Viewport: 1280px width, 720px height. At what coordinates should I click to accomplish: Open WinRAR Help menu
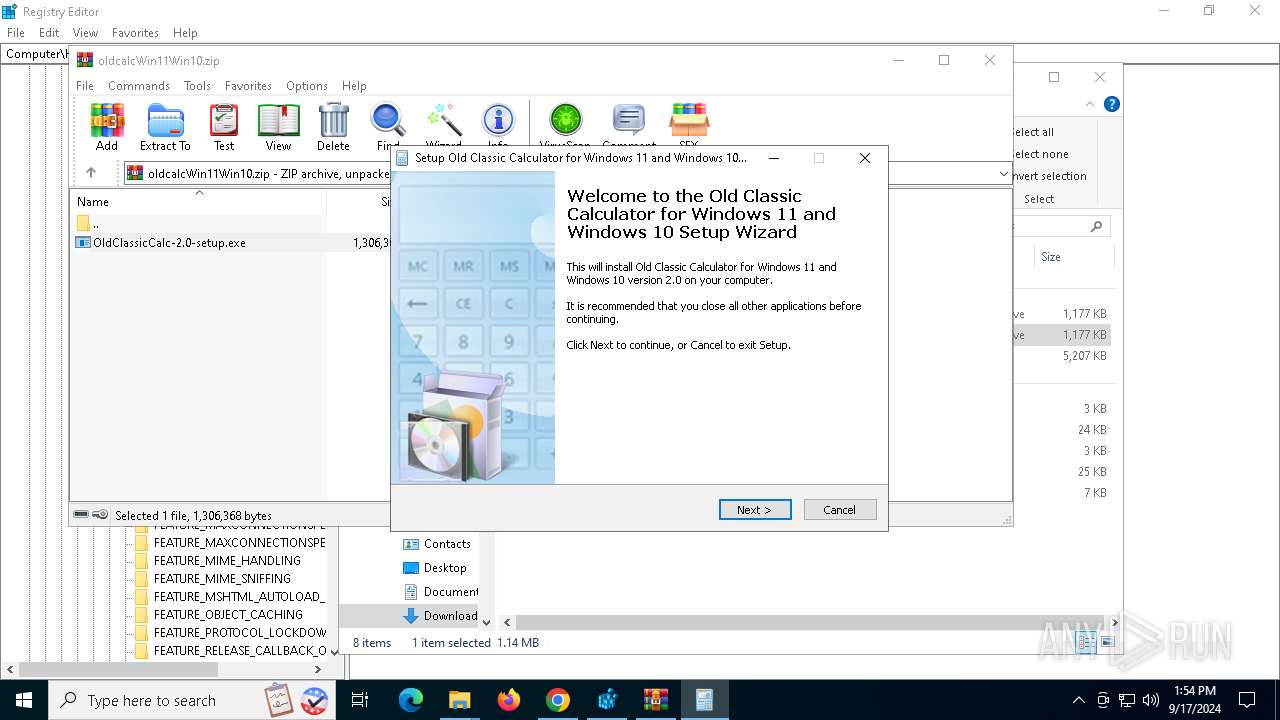[354, 86]
